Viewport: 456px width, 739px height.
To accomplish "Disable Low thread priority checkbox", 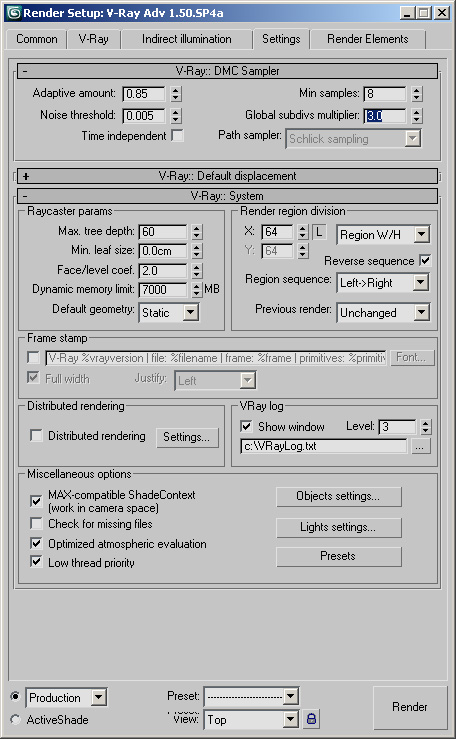I will (36, 562).
